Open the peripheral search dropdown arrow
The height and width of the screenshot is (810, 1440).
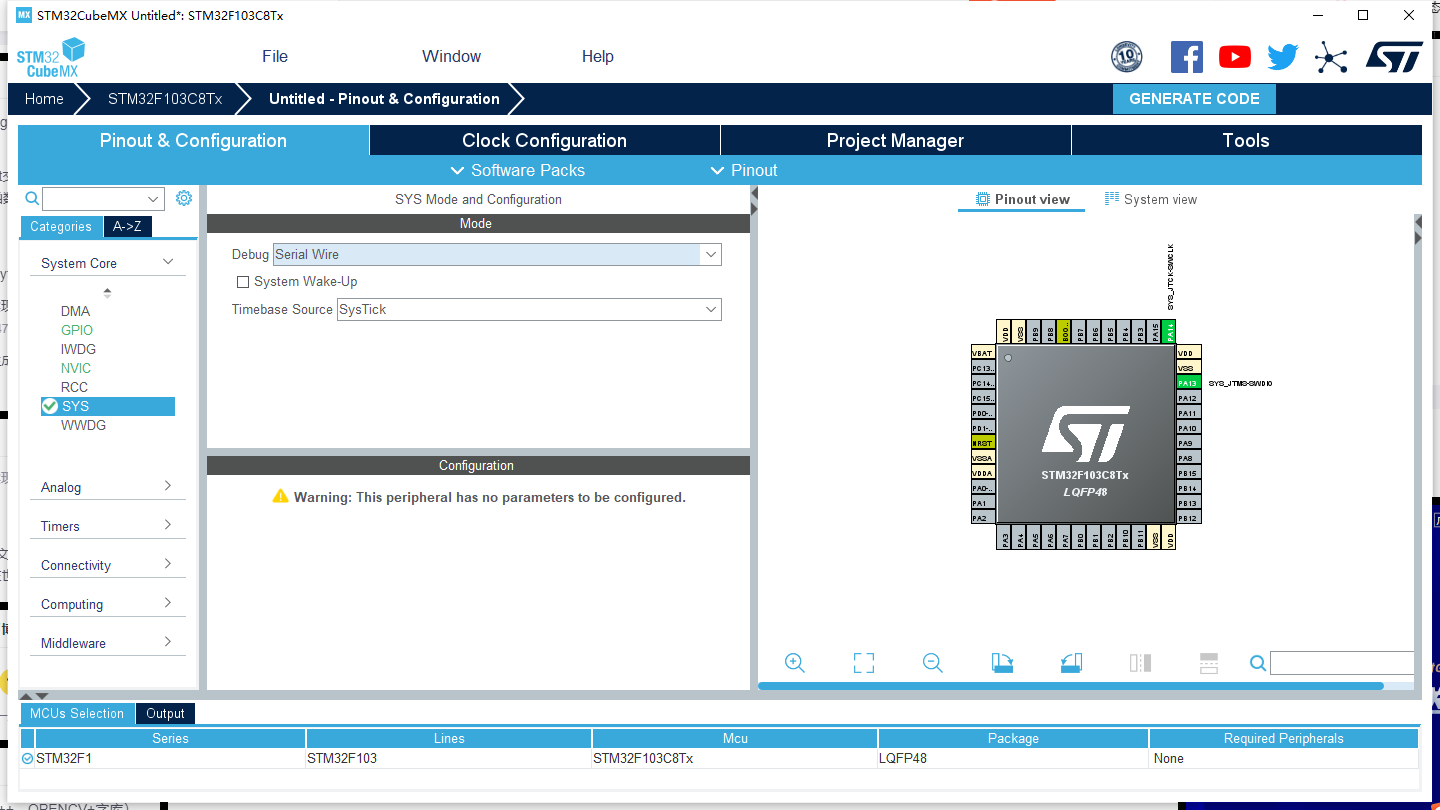click(x=154, y=199)
